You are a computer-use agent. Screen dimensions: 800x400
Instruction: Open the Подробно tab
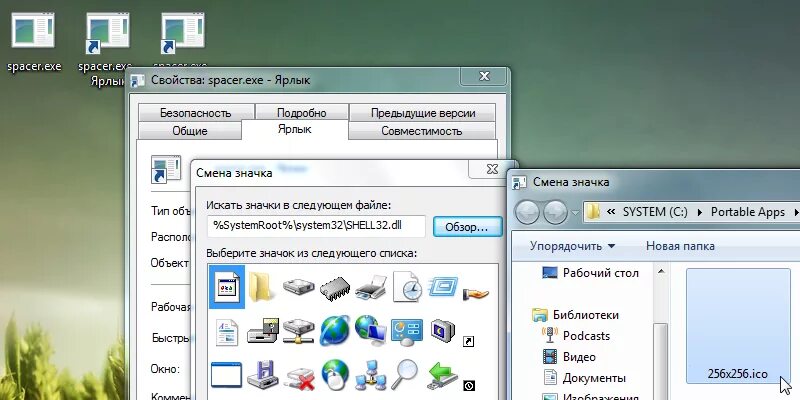302,113
